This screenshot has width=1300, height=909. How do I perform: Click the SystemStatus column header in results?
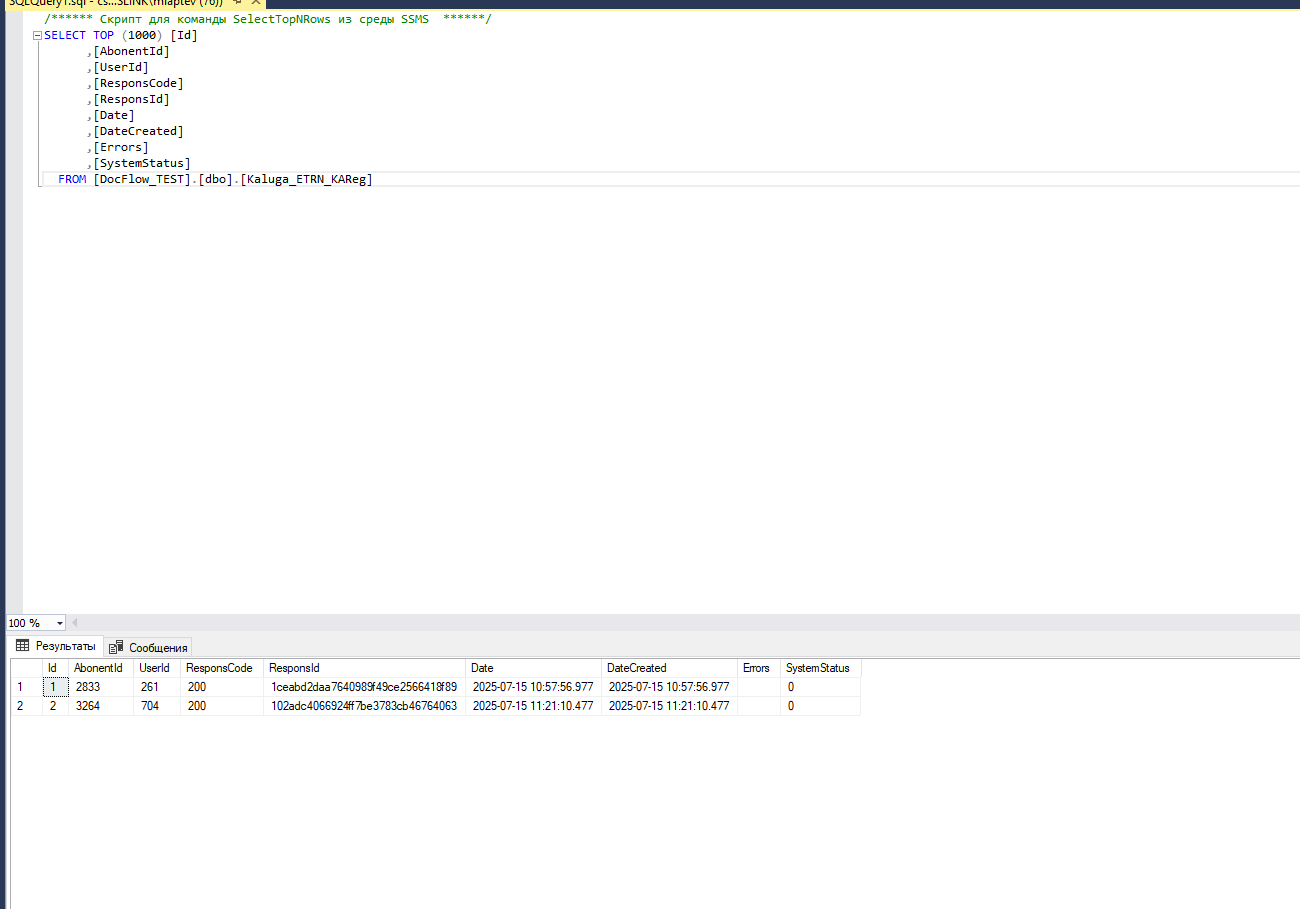point(820,668)
